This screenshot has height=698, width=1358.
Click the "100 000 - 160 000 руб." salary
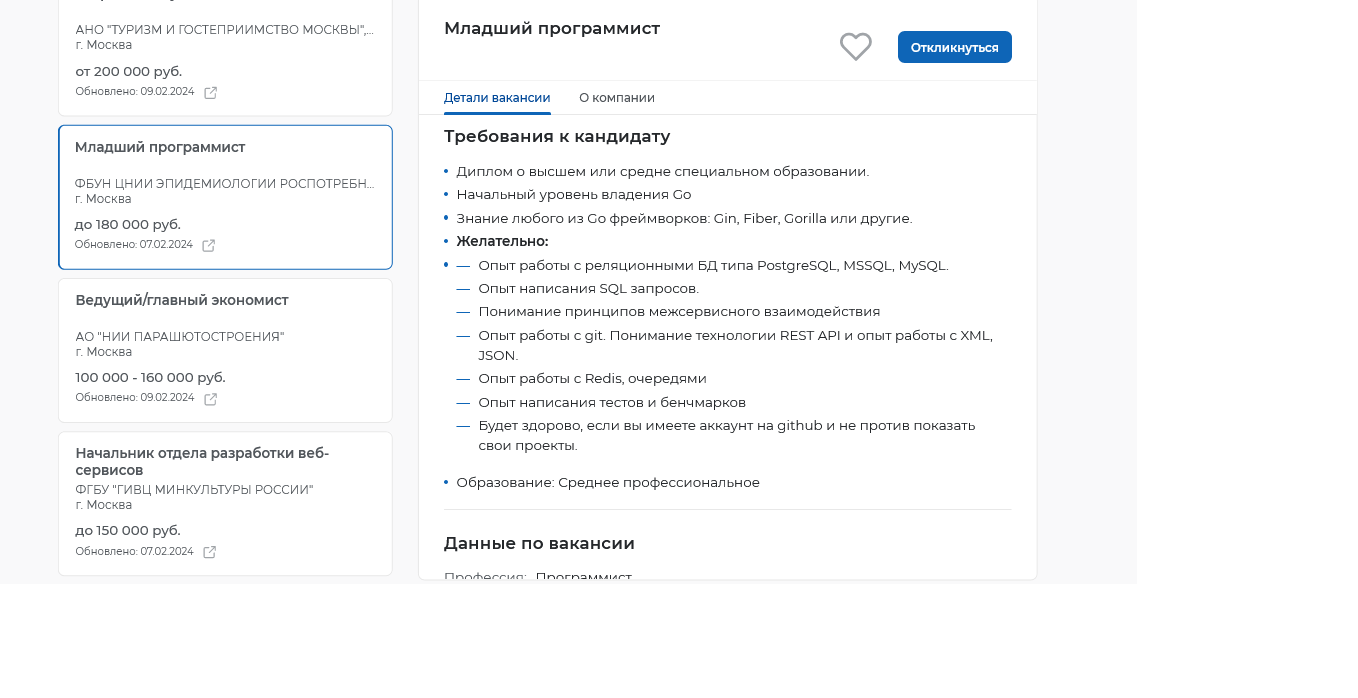(x=151, y=378)
